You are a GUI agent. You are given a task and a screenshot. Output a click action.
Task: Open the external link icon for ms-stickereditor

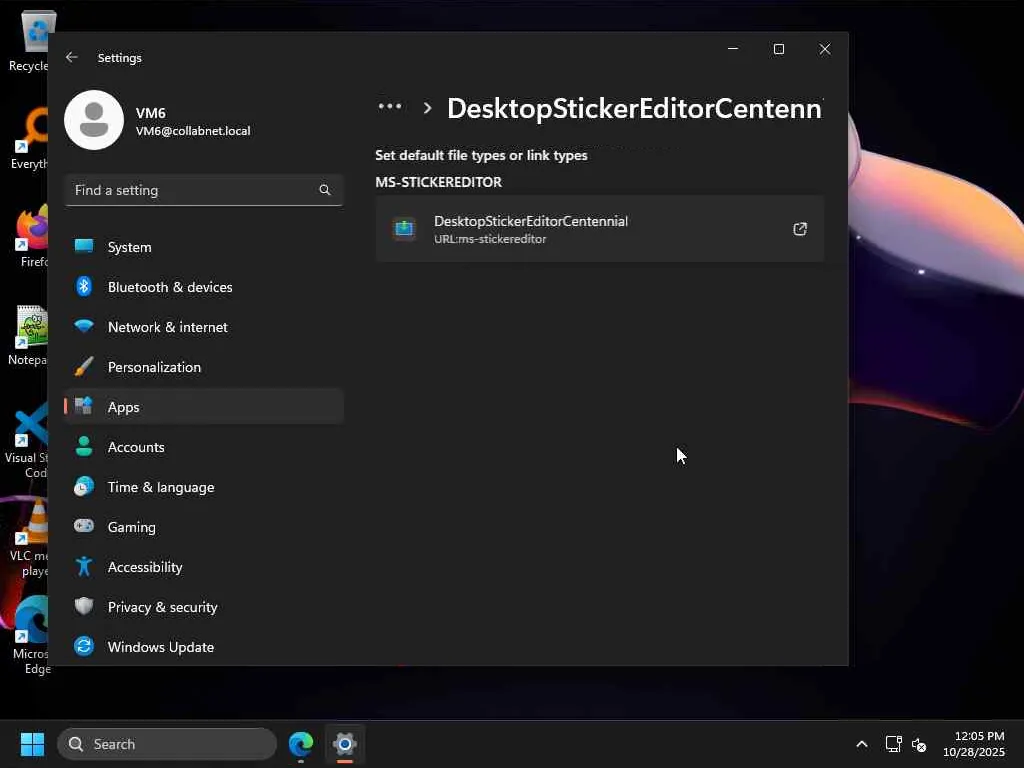799,229
